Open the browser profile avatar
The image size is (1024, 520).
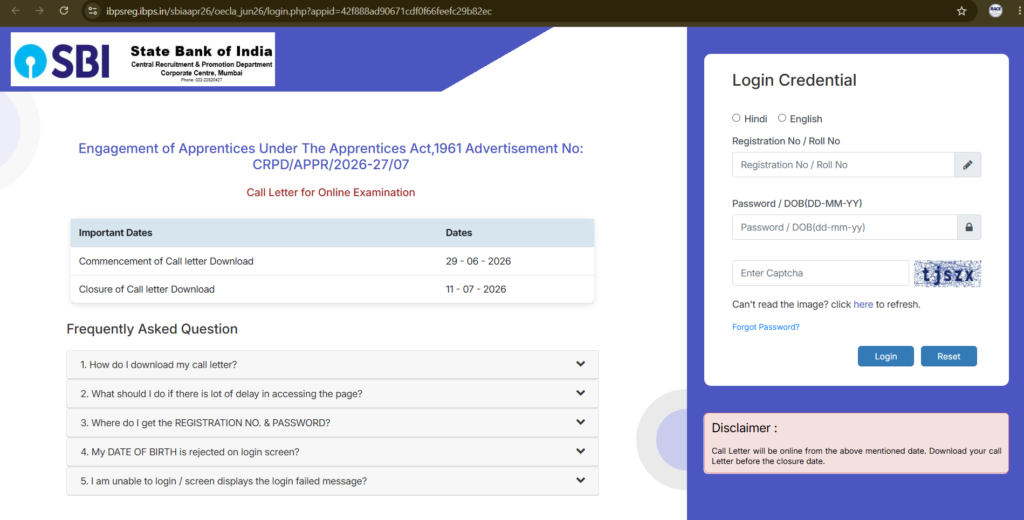tap(995, 10)
